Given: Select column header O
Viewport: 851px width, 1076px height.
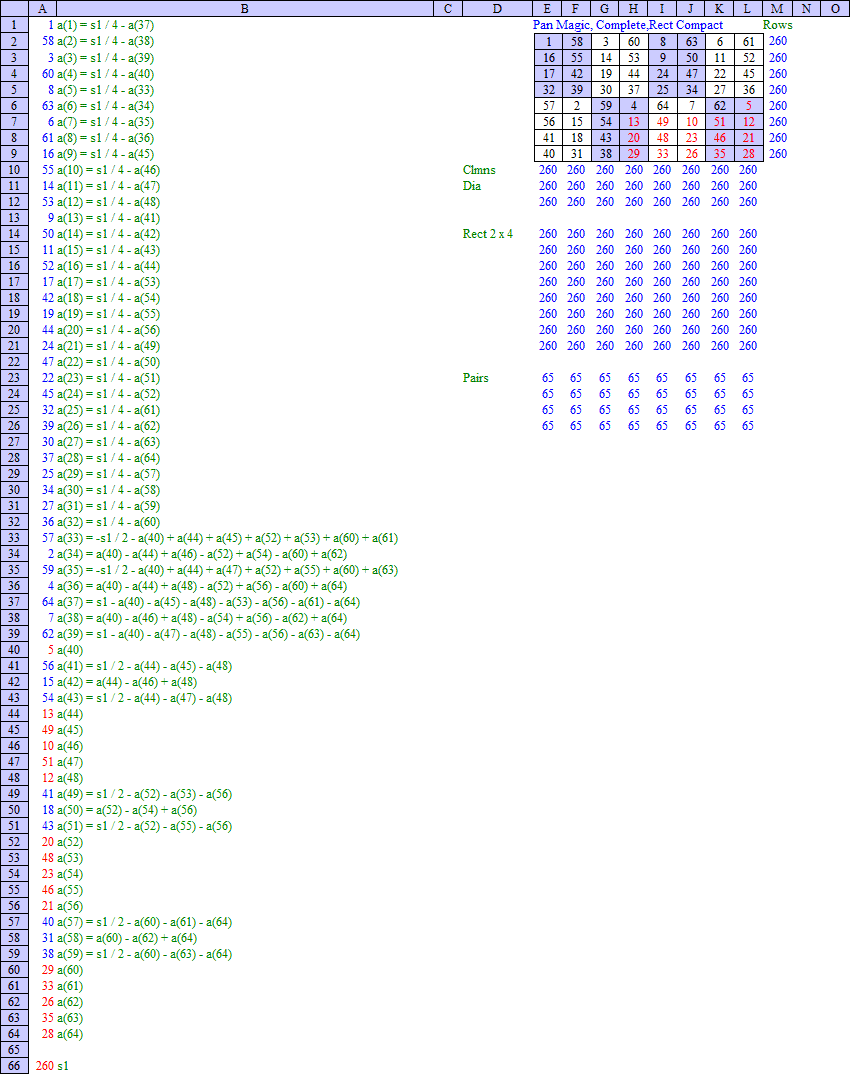Looking at the screenshot, I should [835, 8].
